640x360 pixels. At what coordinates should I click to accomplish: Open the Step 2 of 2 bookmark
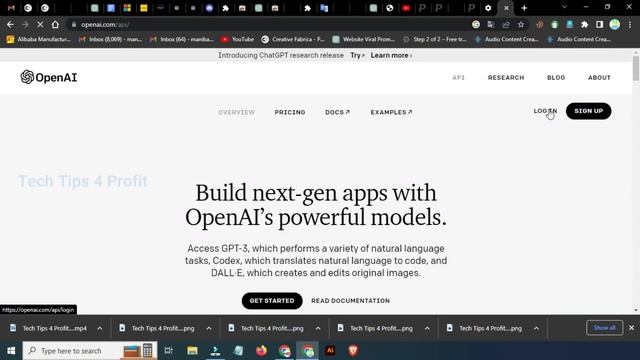click(435, 39)
